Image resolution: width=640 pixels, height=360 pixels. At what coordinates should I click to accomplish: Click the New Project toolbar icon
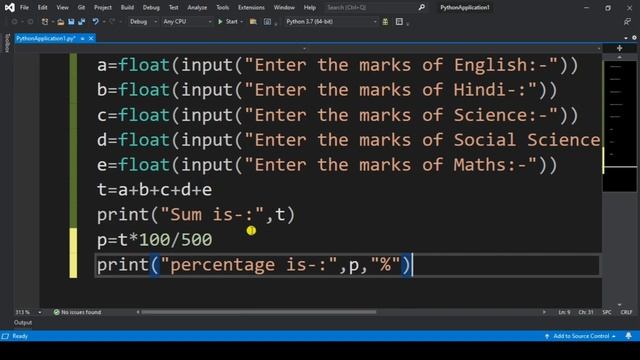pos(45,22)
